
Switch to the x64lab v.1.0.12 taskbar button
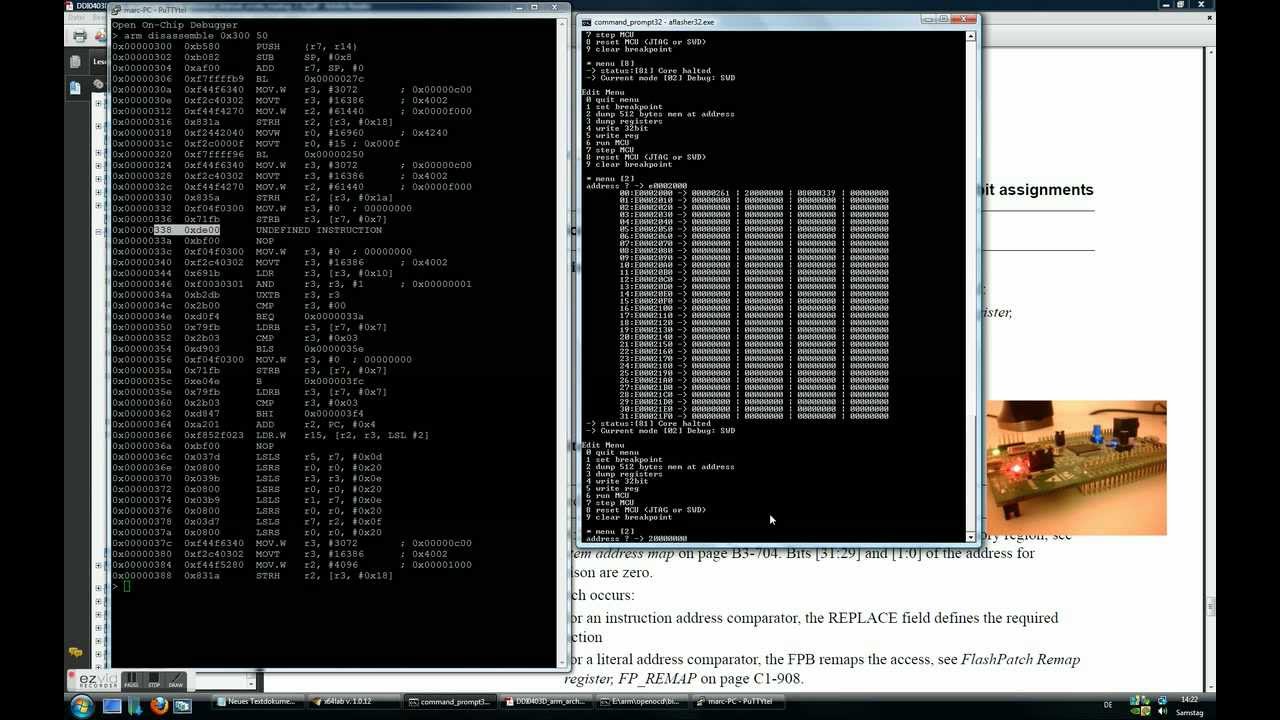tap(350, 702)
